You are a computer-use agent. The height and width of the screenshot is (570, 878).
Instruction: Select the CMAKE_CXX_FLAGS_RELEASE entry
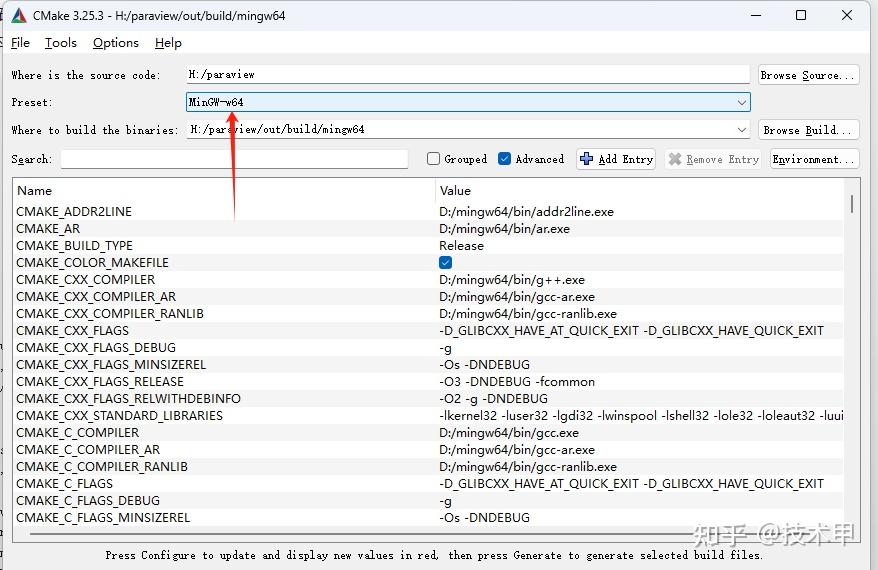100,382
